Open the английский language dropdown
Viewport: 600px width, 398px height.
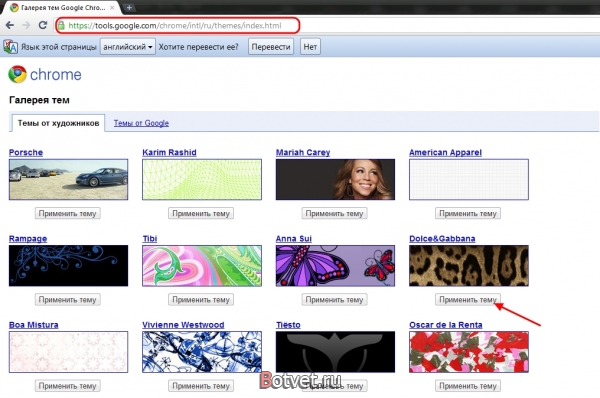(128, 47)
